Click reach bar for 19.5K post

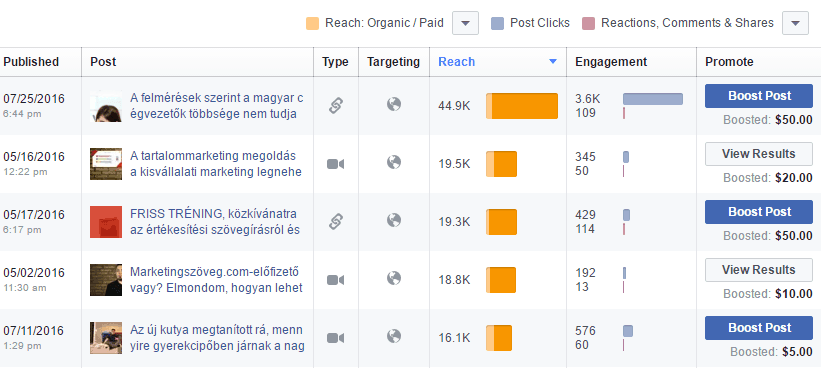pyautogui.click(x=501, y=164)
